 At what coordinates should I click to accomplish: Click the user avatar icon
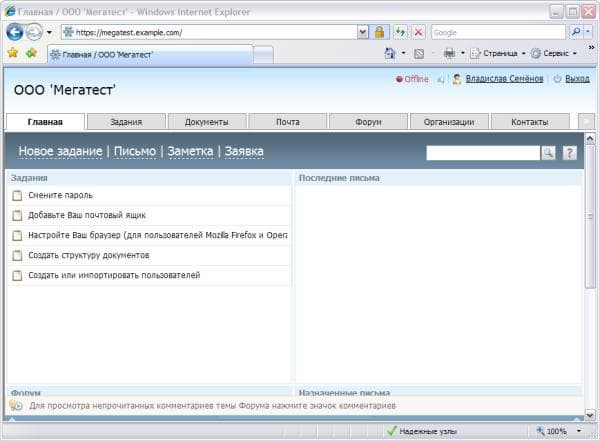pyautogui.click(x=457, y=79)
